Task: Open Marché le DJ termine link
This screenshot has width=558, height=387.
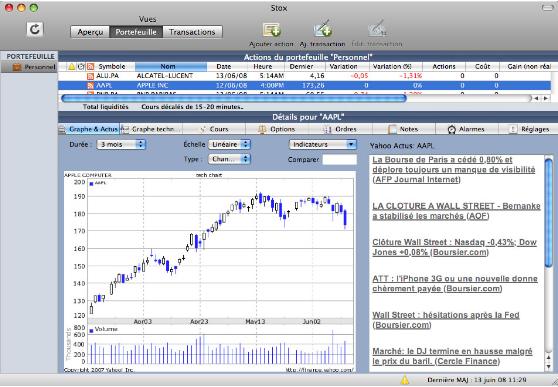Action: (452, 356)
